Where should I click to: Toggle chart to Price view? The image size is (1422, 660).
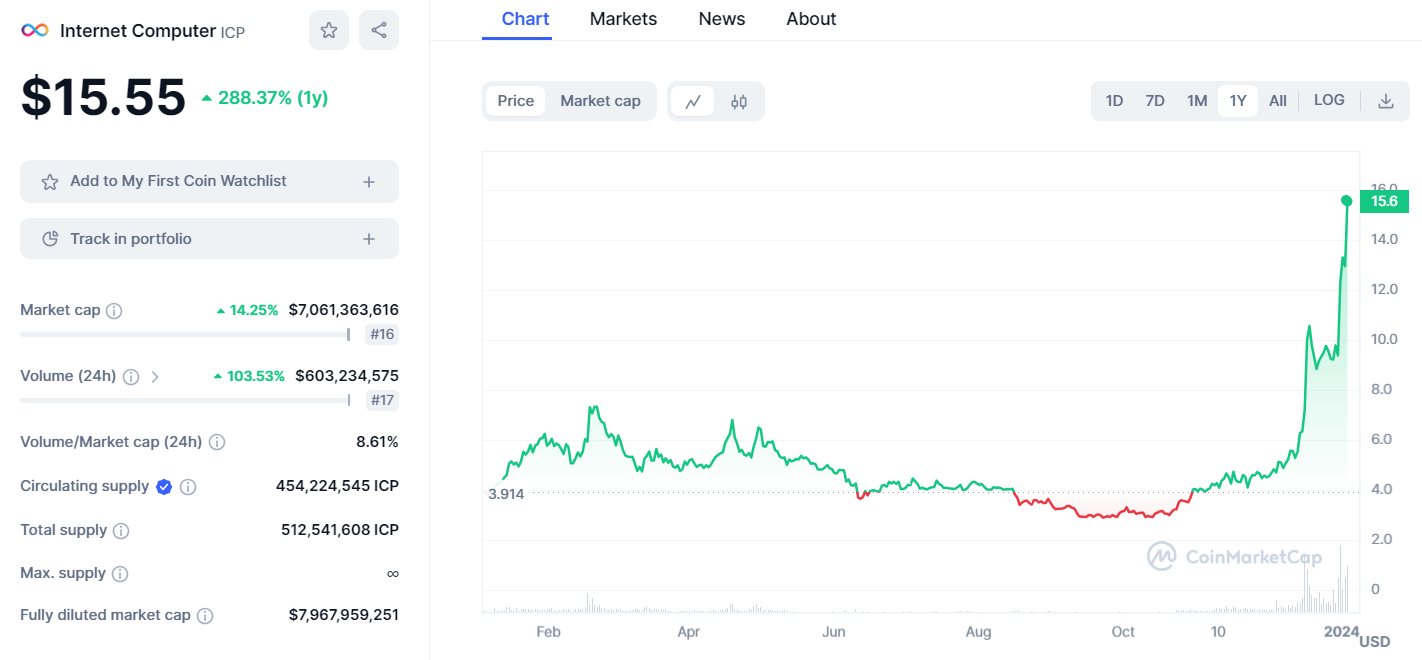pyautogui.click(x=516, y=101)
